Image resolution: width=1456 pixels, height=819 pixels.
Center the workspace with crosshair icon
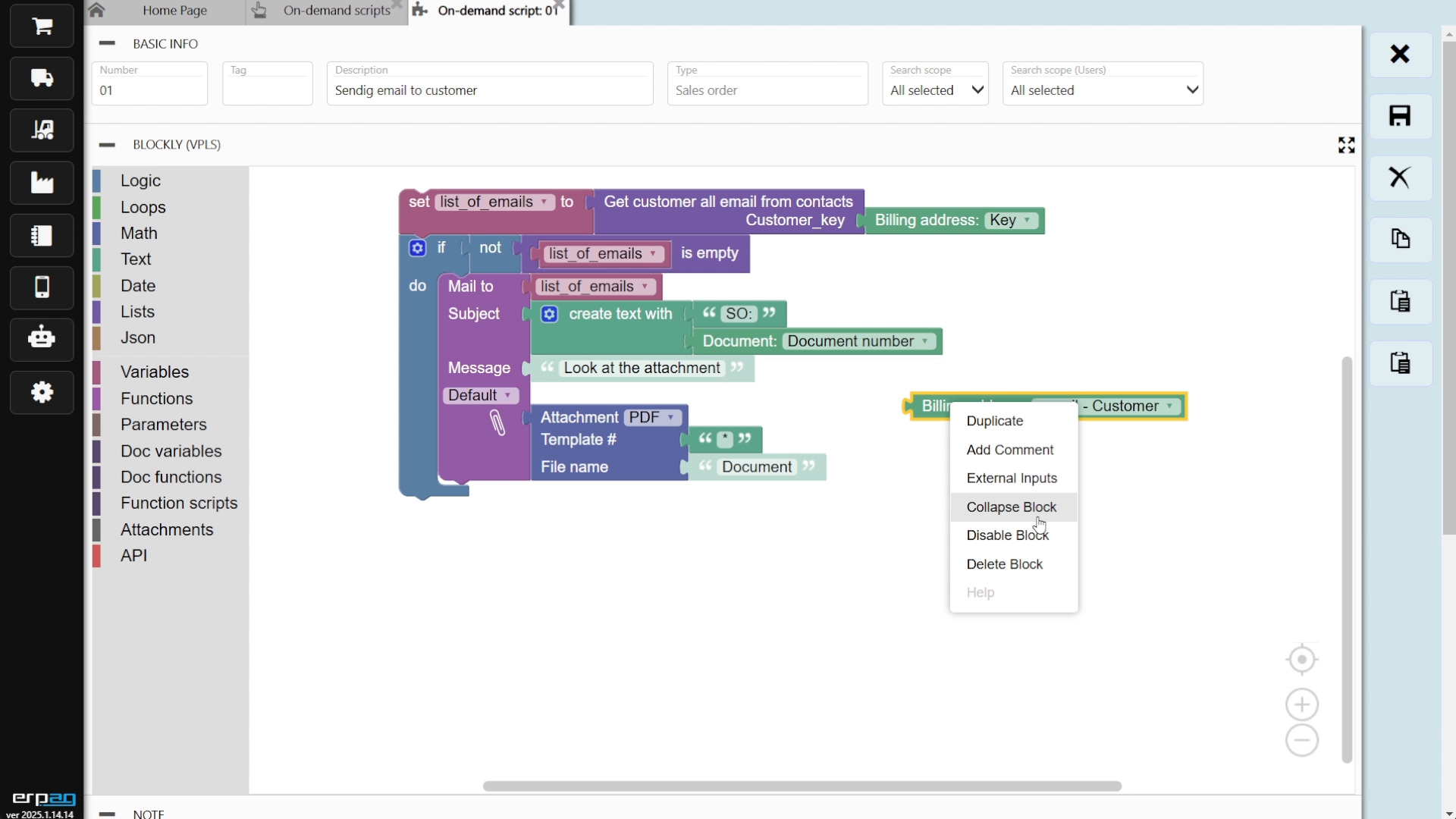click(1301, 660)
